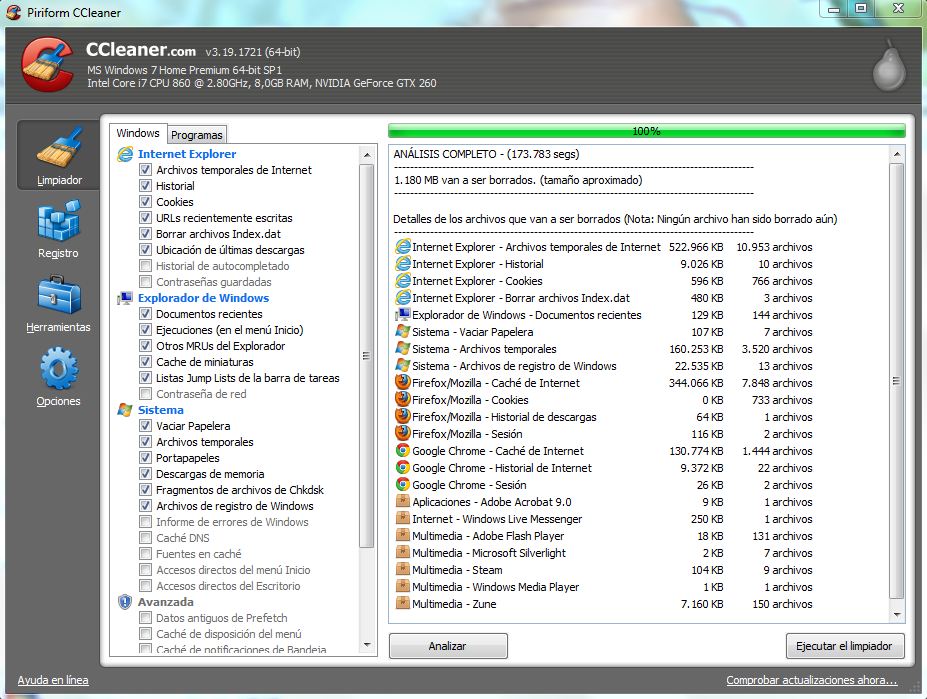Uncheck Archivos temporales de Internet checkbox
The height and width of the screenshot is (699, 927).
click(145, 170)
